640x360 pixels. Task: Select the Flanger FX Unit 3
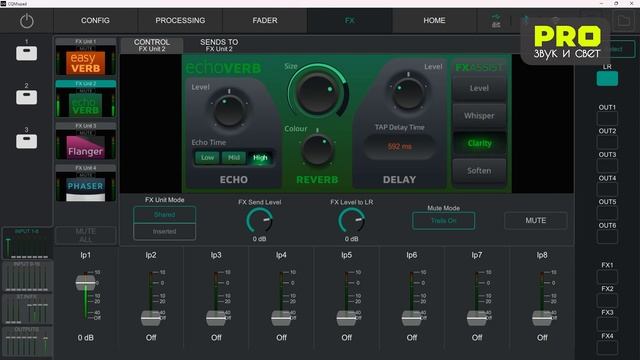(86, 141)
